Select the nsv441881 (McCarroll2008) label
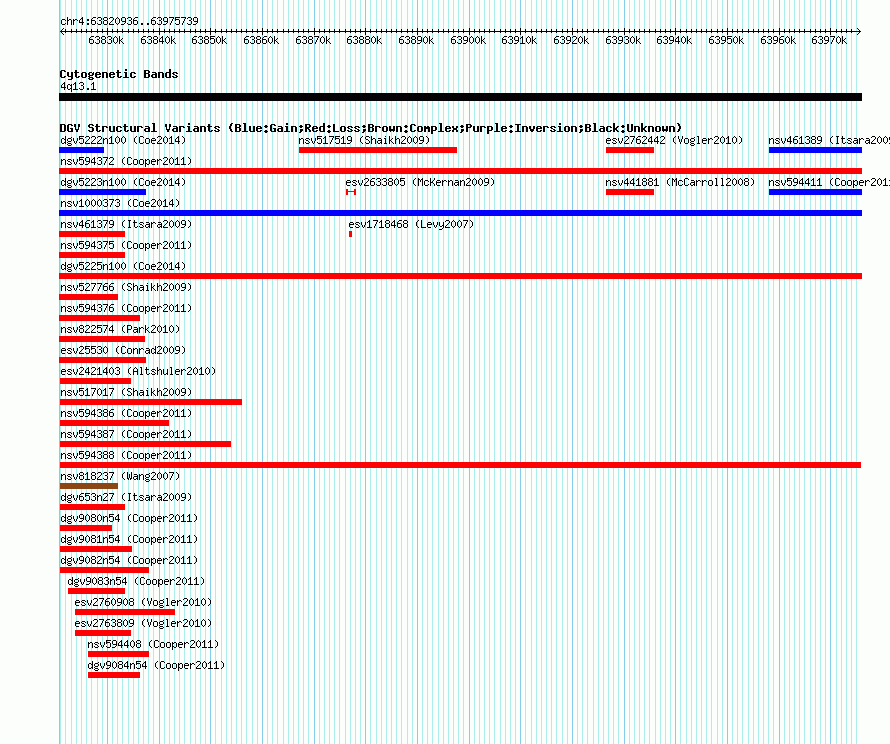 coord(680,182)
